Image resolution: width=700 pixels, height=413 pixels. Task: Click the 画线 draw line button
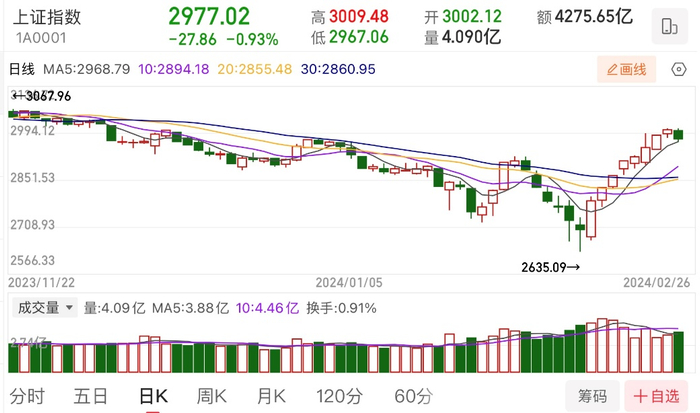(626, 69)
